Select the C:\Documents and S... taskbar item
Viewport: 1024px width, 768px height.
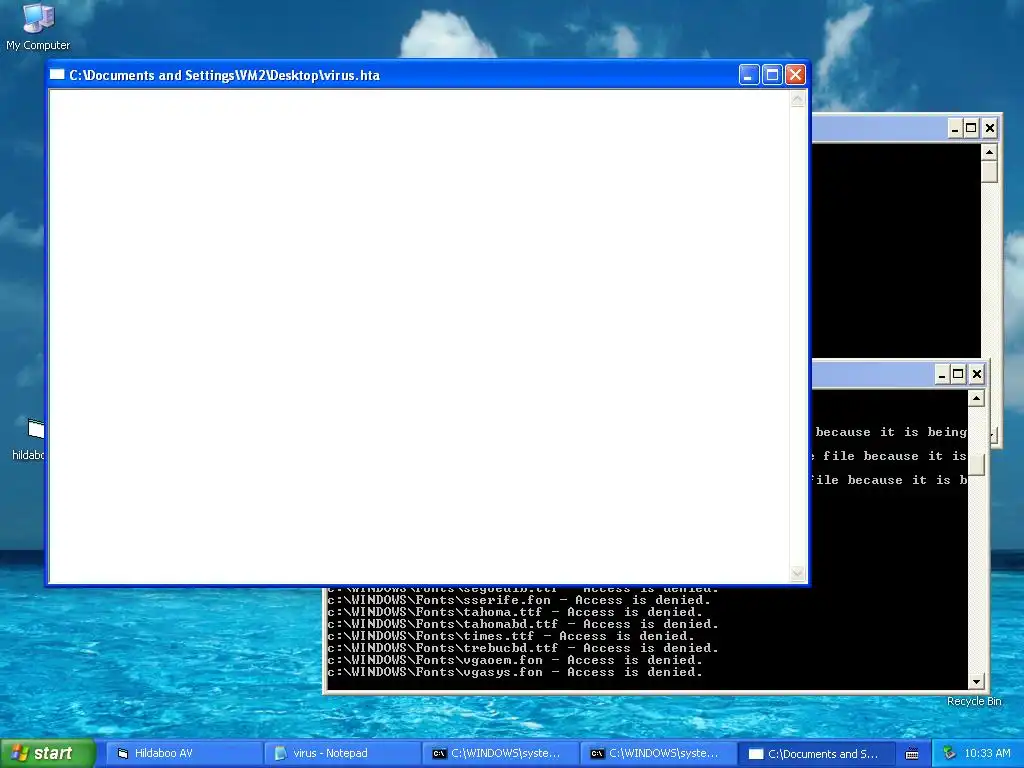(x=816, y=753)
